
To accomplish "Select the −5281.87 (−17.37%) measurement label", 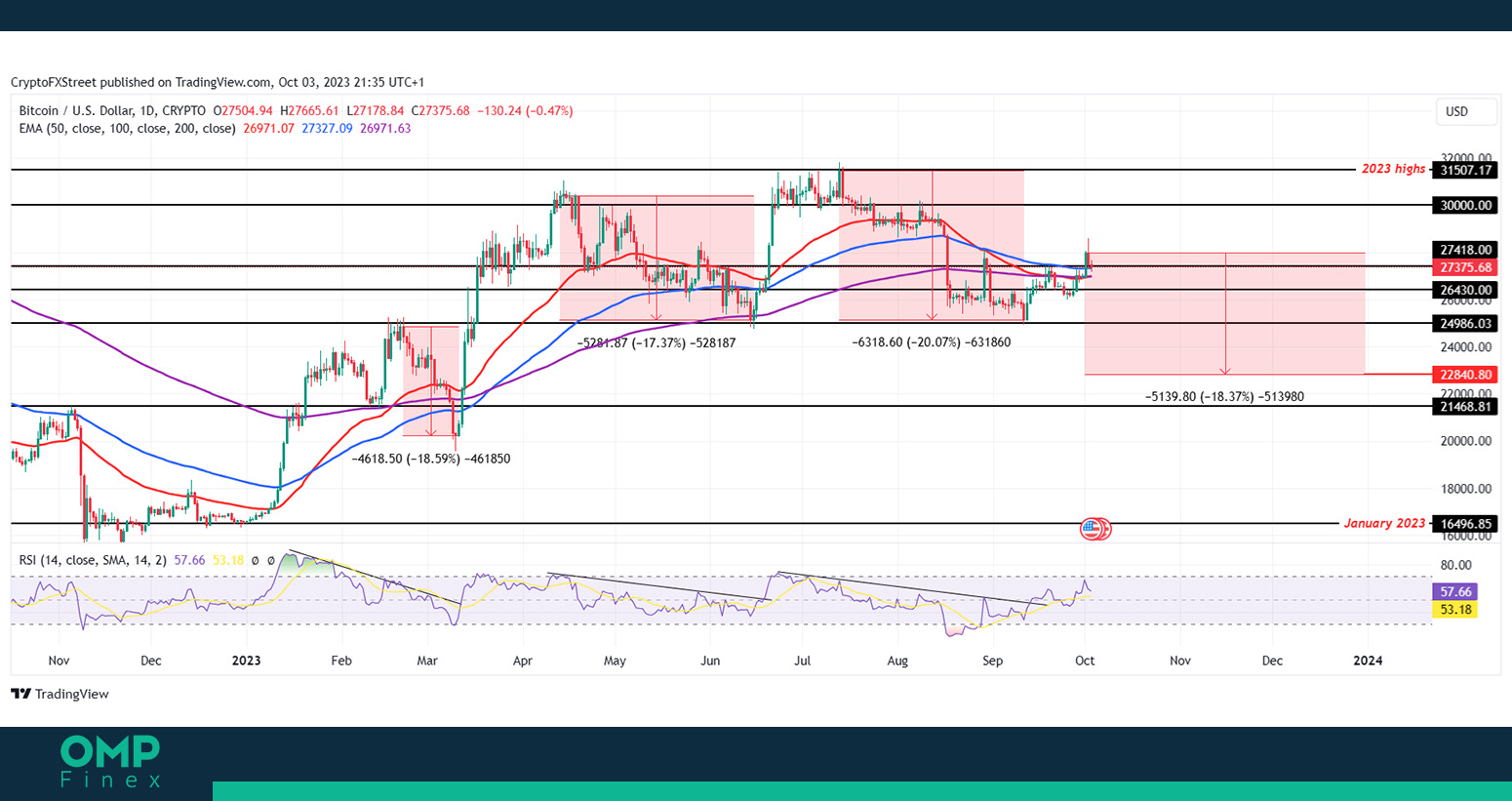I will 657,343.
